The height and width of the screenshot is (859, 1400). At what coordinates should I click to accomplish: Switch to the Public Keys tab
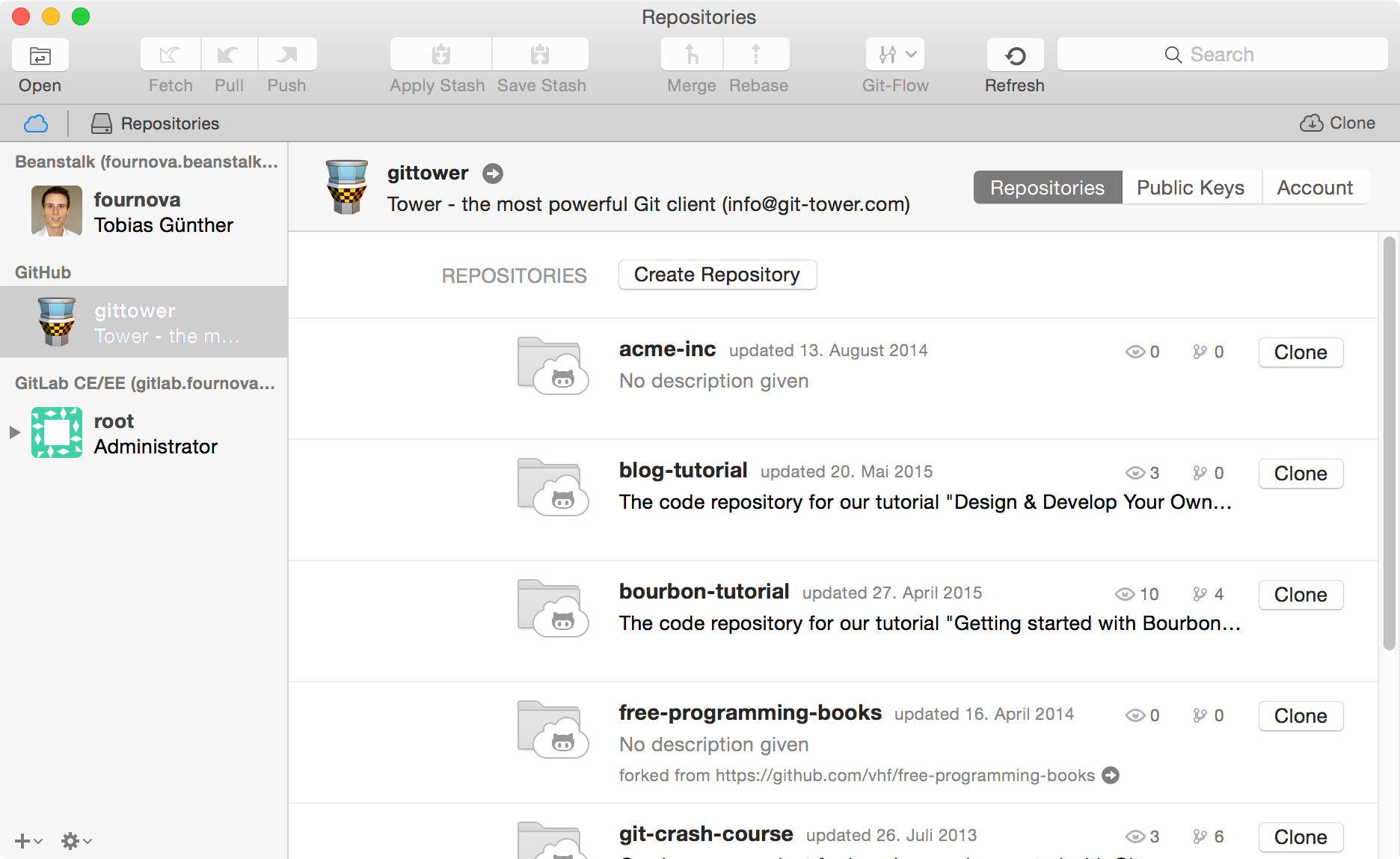point(1191,187)
